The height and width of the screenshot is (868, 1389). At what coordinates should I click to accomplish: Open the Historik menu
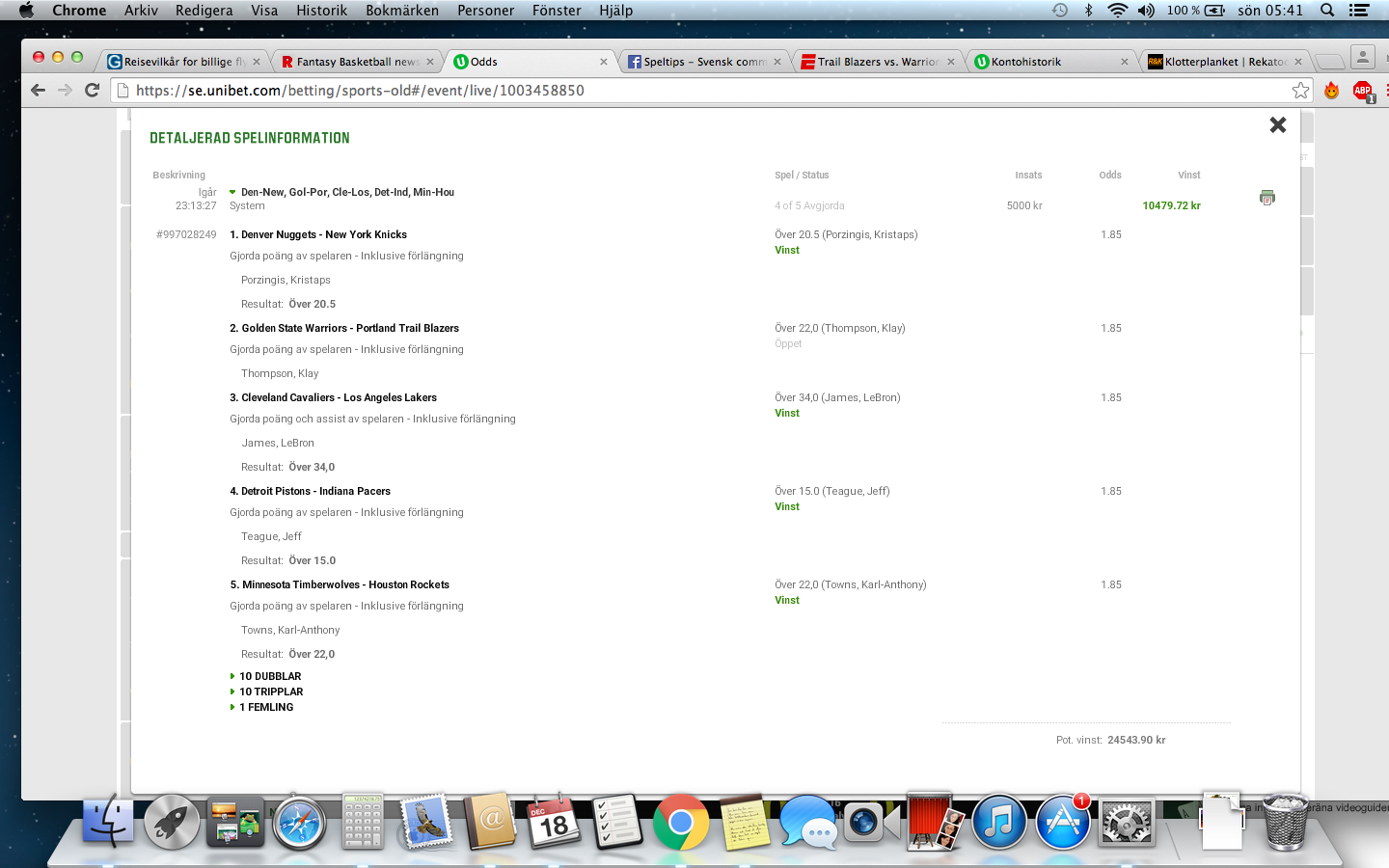click(321, 11)
